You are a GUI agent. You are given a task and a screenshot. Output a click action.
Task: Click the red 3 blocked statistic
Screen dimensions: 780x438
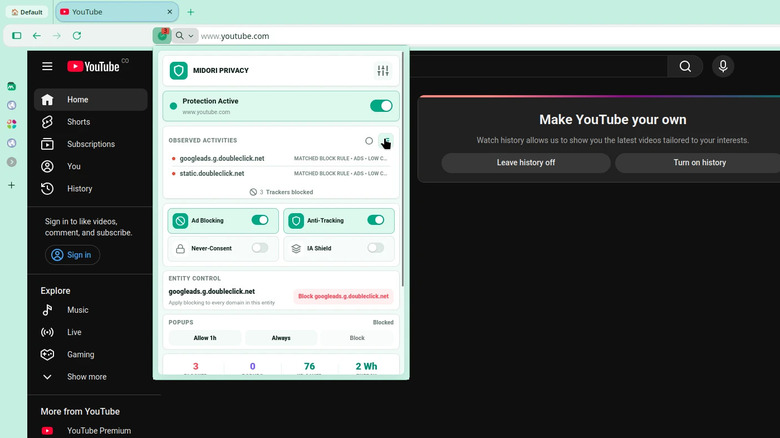pos(195,366)
